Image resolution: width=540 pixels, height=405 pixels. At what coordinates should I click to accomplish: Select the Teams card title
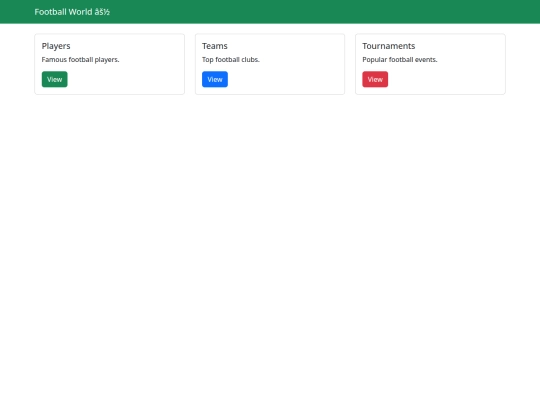pyautogui.click(x=215, y=46)
